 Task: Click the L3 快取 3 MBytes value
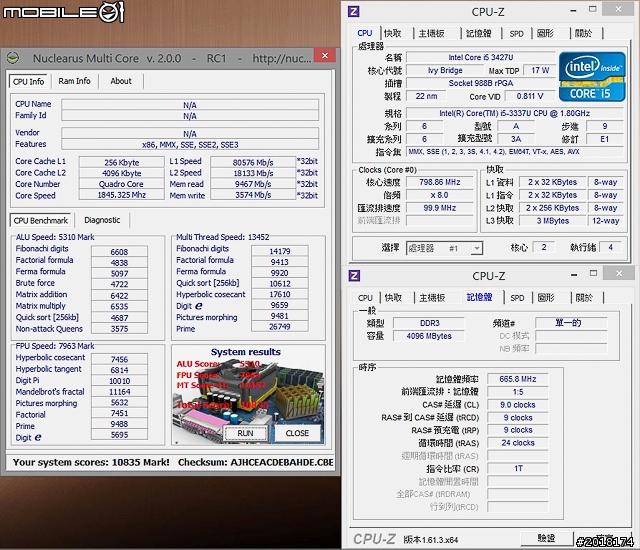(553, 221)
